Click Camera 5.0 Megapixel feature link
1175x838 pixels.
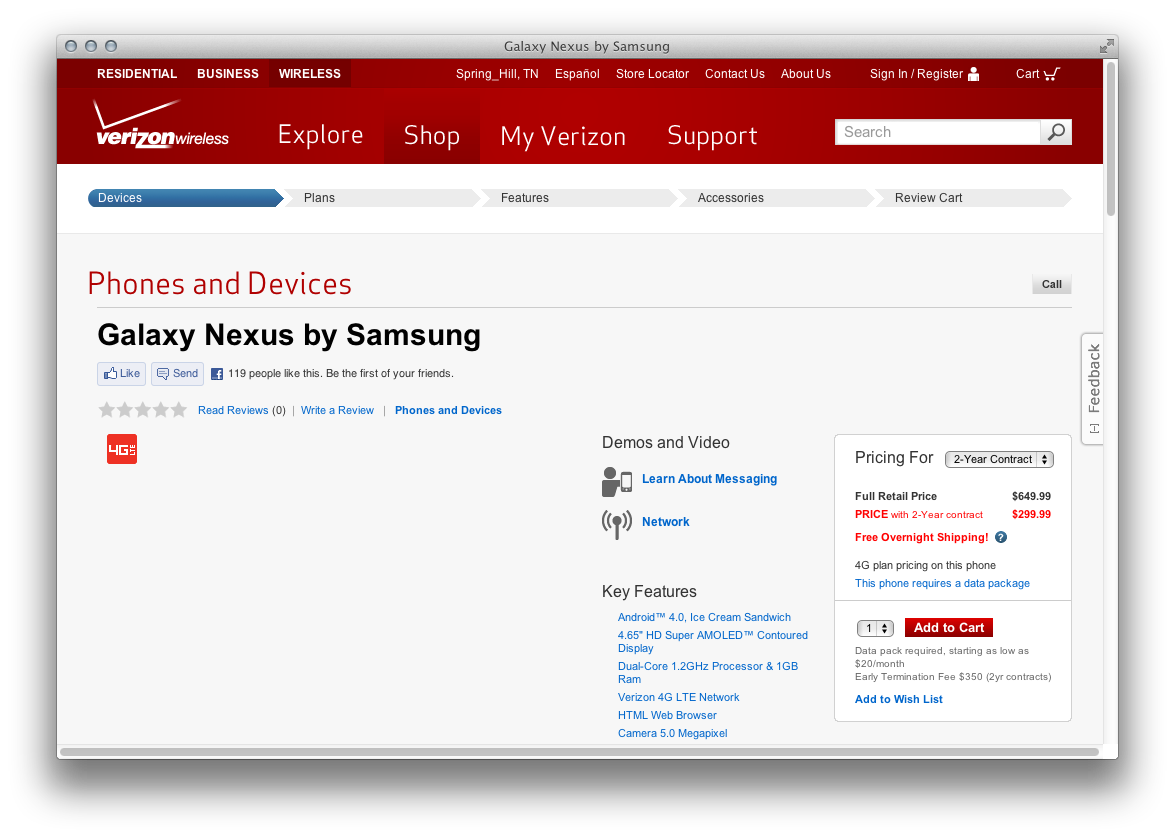[672, 733]
